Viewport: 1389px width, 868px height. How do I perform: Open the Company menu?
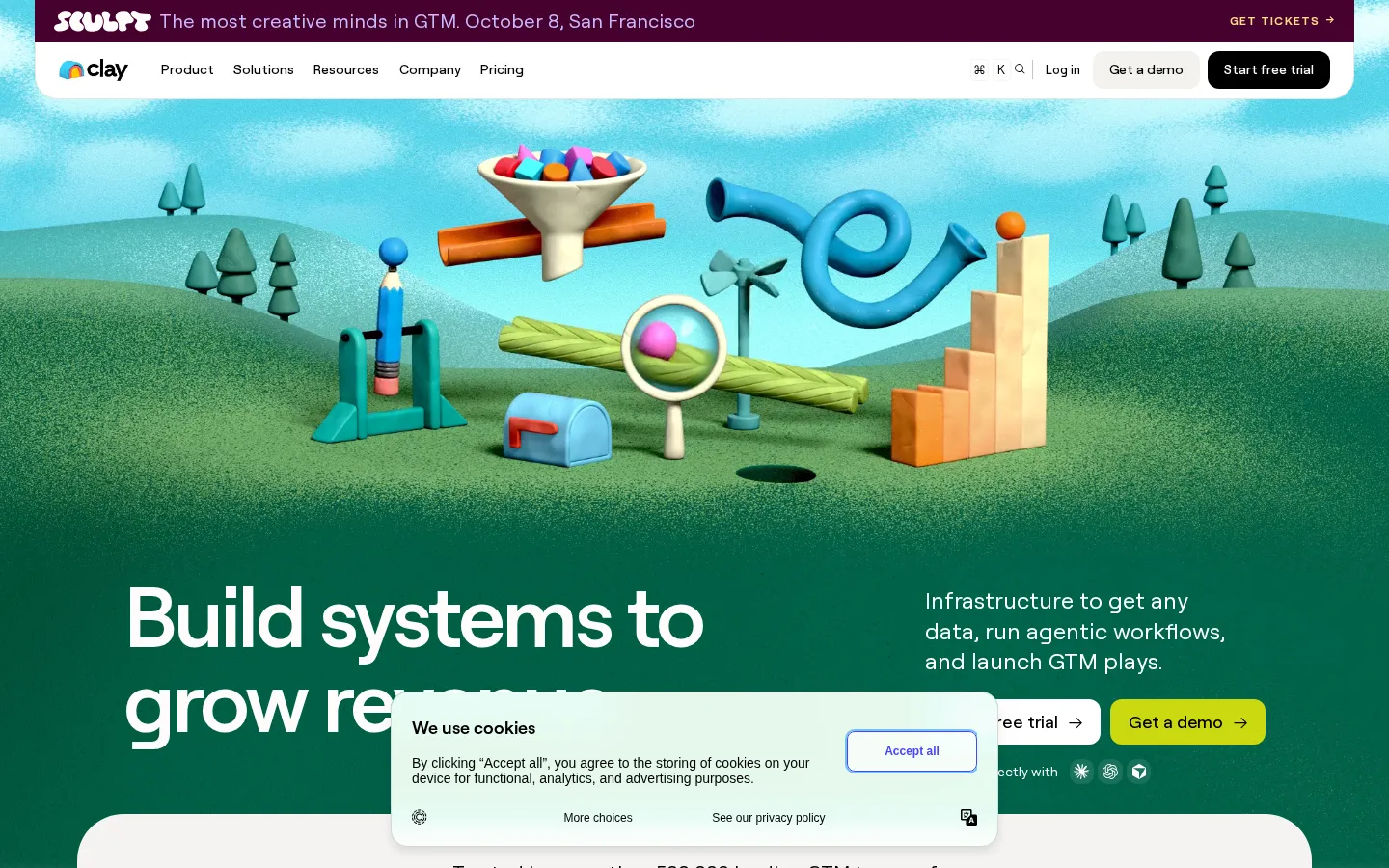click(x=430, y=69)
